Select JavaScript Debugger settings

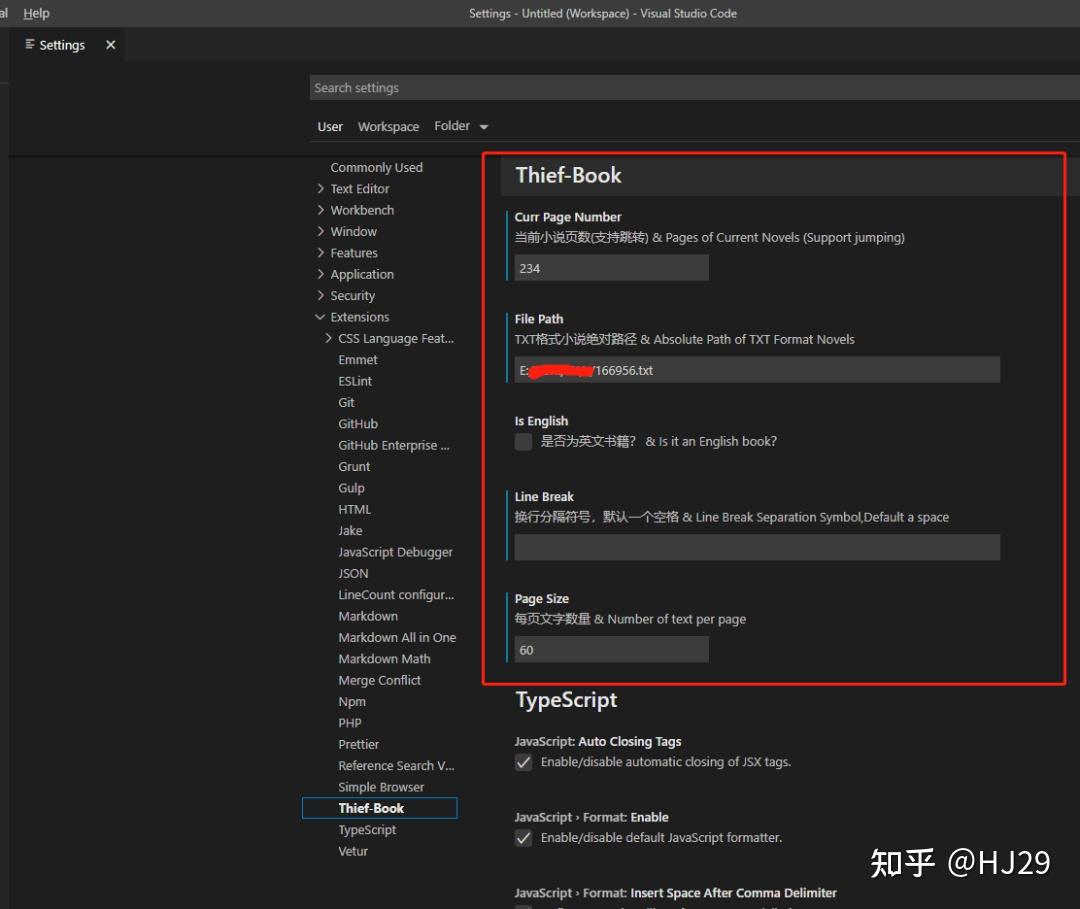395,552
